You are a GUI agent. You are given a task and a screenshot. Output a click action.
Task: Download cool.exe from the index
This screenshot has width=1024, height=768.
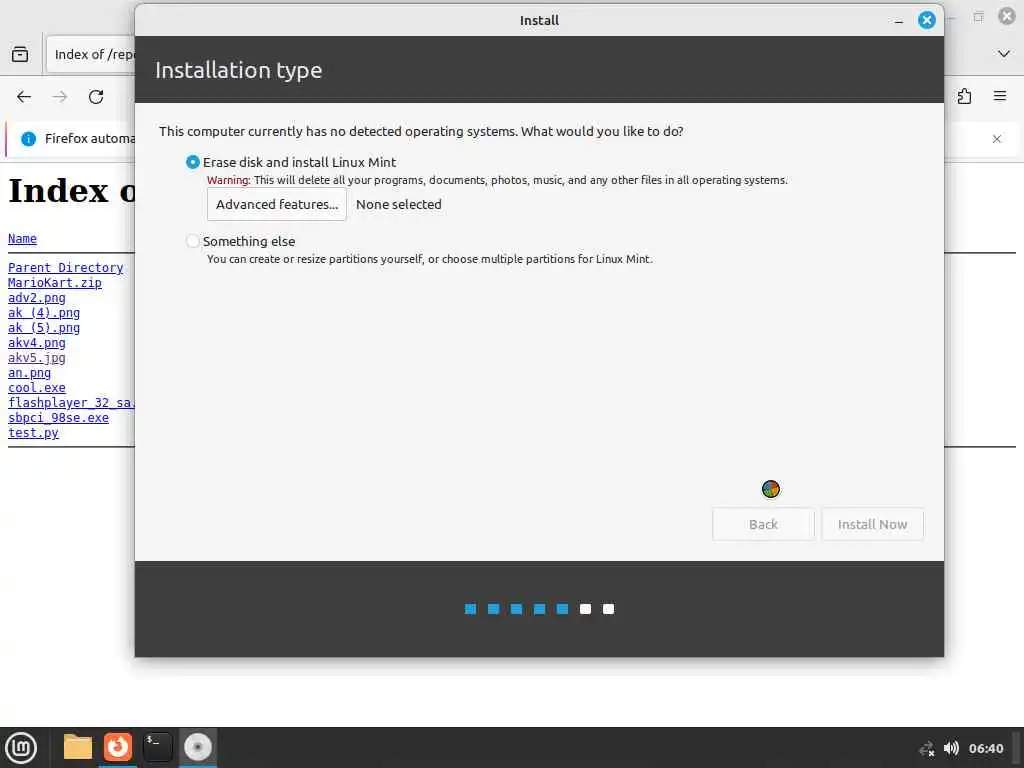click(37, 388)
